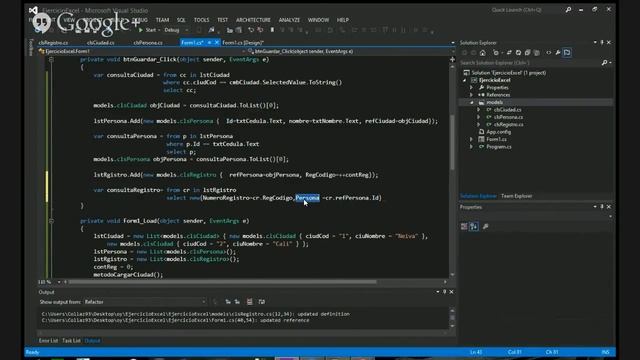
Task: Go to next message in Output toolbar
Action: click(237, 302)
